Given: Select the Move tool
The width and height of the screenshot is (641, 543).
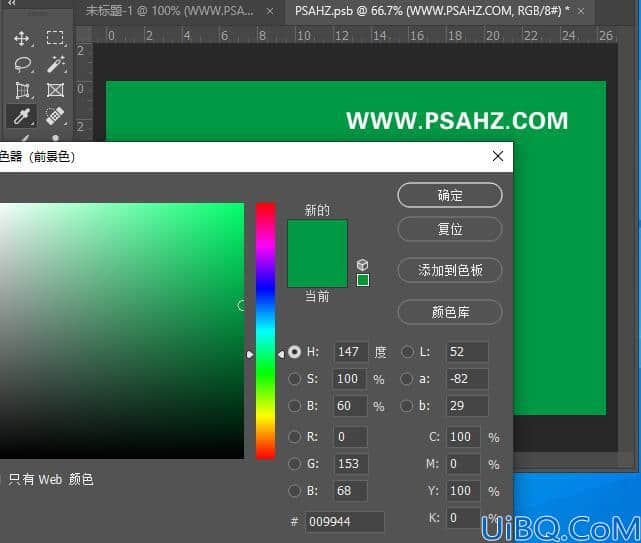Looking at the screenshot, I should click(x=21, y=38).
